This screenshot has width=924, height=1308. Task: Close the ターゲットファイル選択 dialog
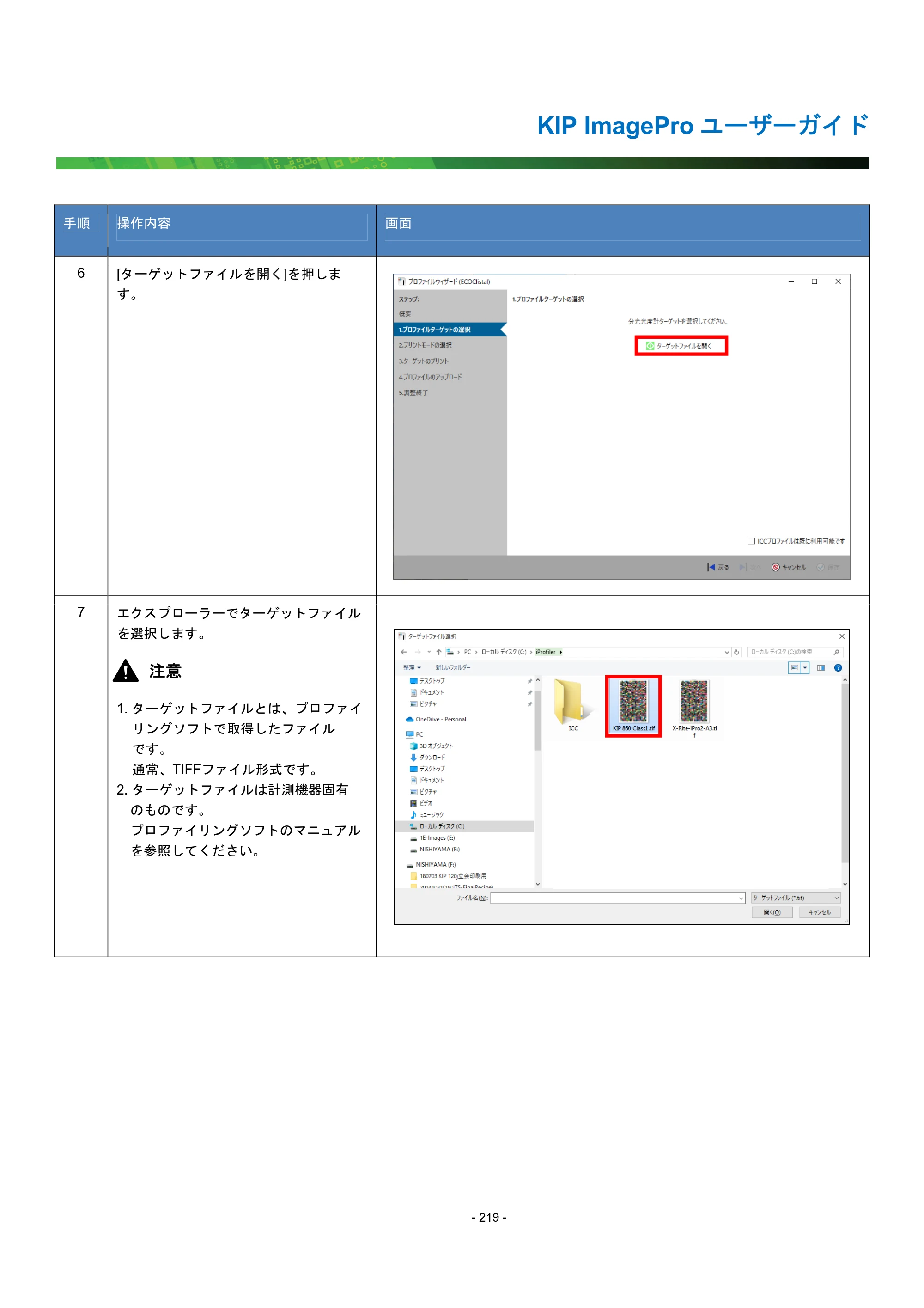(841, 636)
